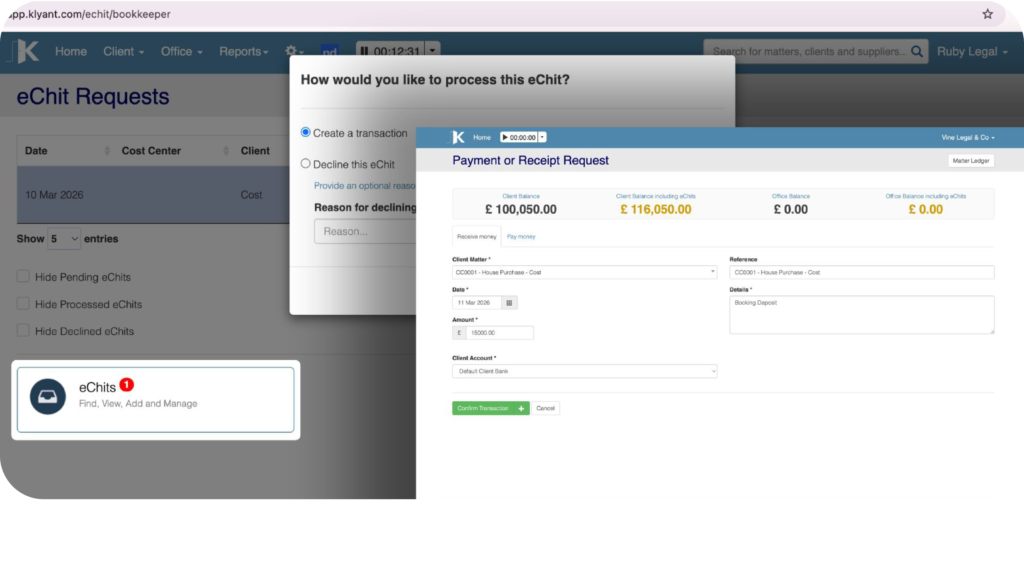The width and height of the screenshot is (1024, 576).
Task: Enable Hide Pending eChits checkbox
Action: (x=23, y=277)
